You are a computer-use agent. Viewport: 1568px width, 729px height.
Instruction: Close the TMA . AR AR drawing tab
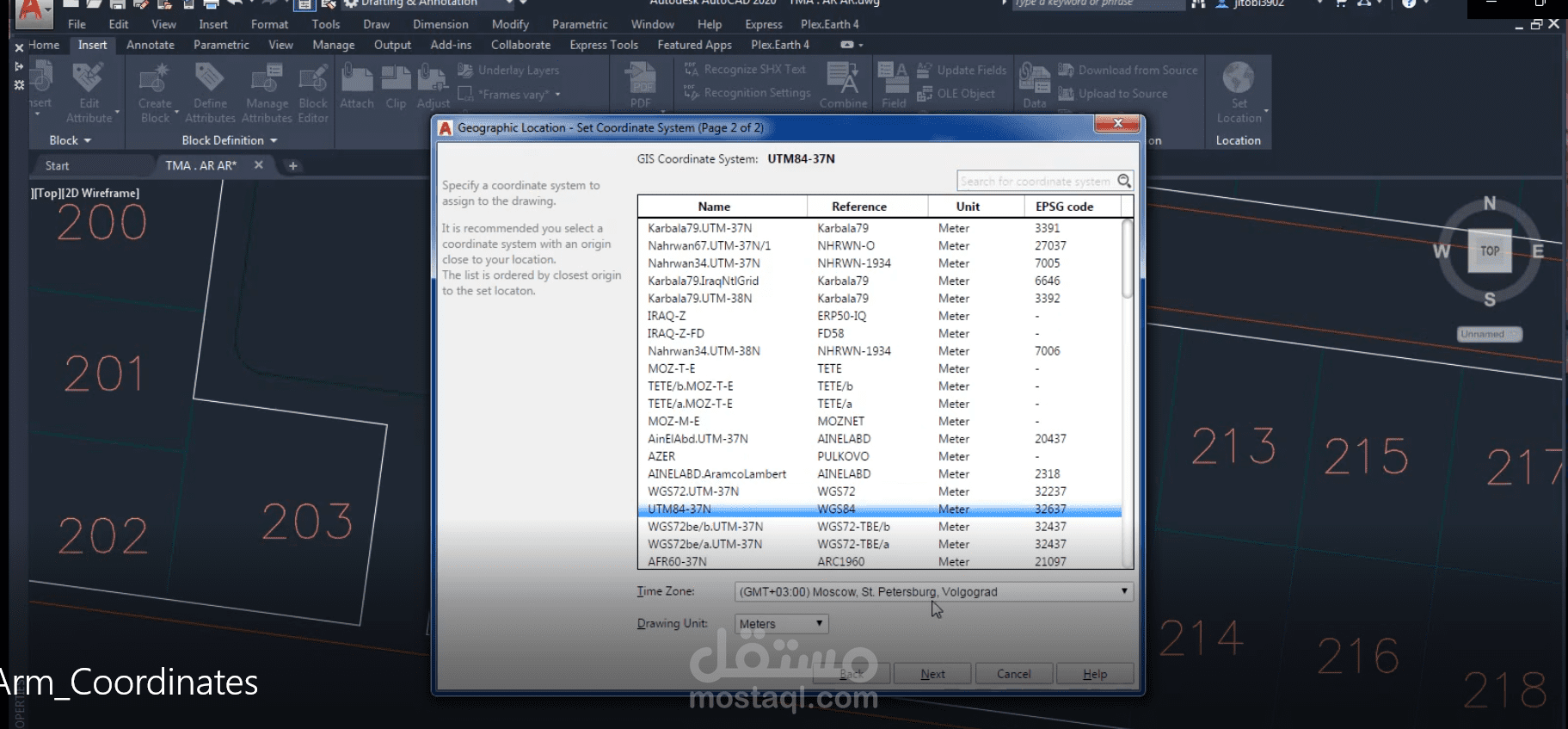pos(259,164)
